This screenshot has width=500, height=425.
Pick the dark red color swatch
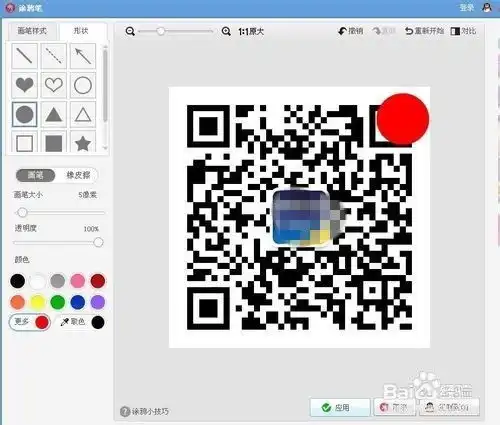(98, 281)
